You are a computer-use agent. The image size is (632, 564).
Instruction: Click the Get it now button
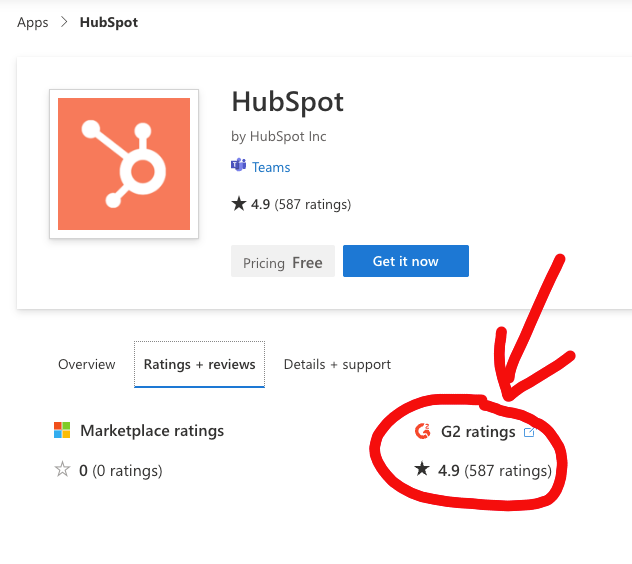pos(406,261)
